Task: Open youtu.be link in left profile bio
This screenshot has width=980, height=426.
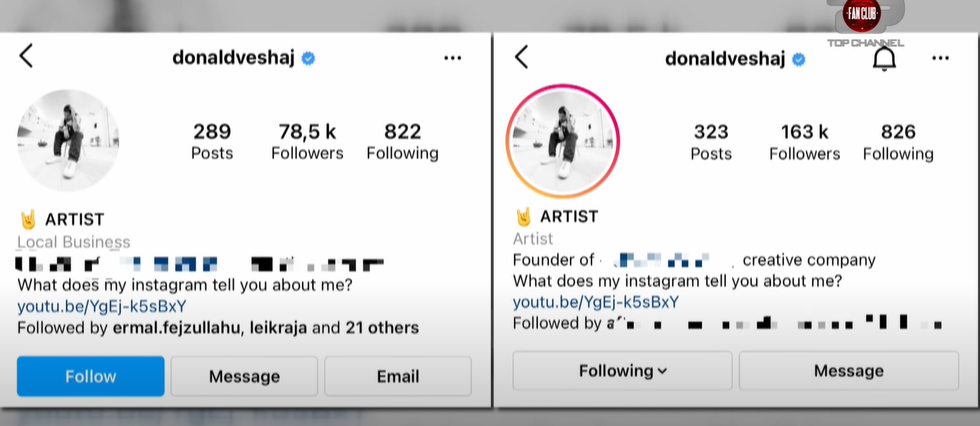Action: [x=101, y=306]
